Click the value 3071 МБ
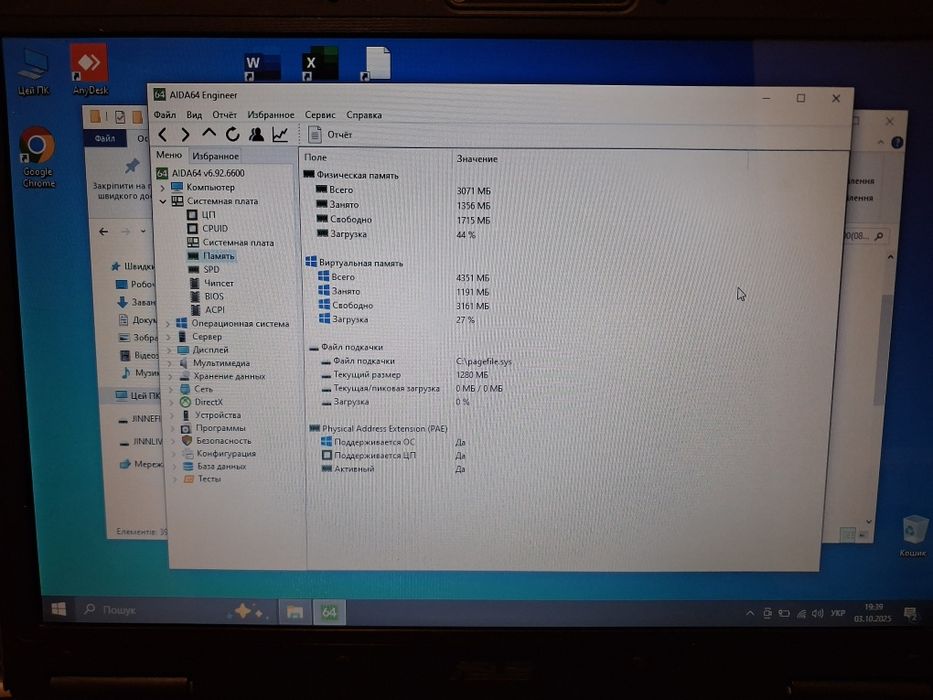Screen dimensions: 933x700 pos(474,191)
